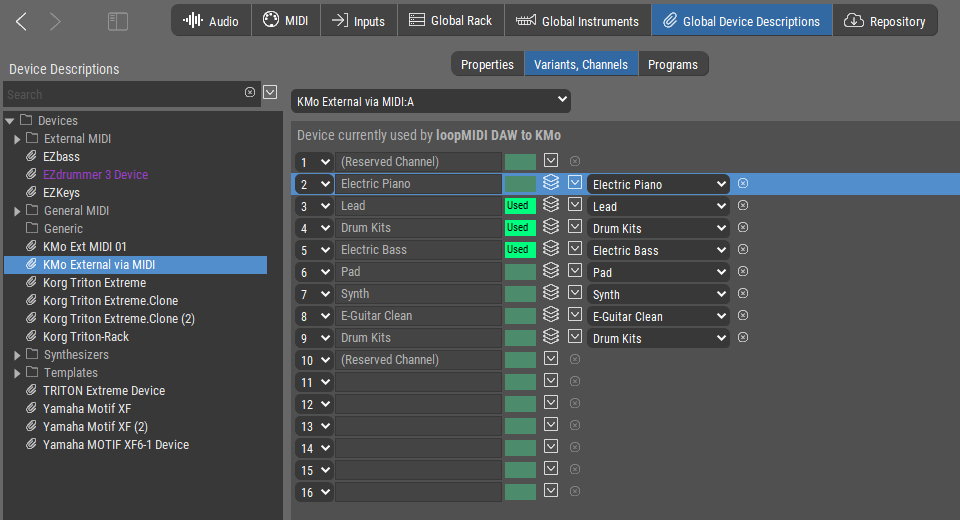960x520 pixels.
Task: Click the layers icon on Pad row
Action: [x=551, y=271]
